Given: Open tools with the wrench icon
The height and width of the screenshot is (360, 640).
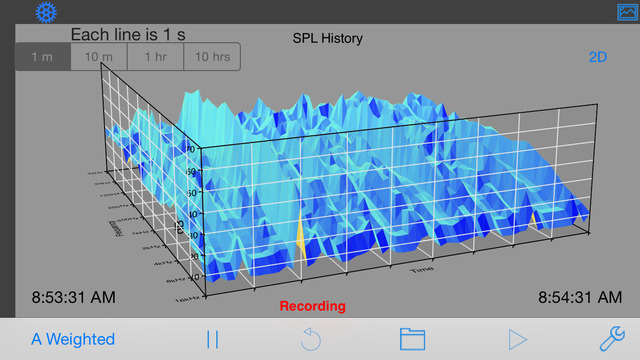Looking at the screenshot, I should click(x=612, y=338).
